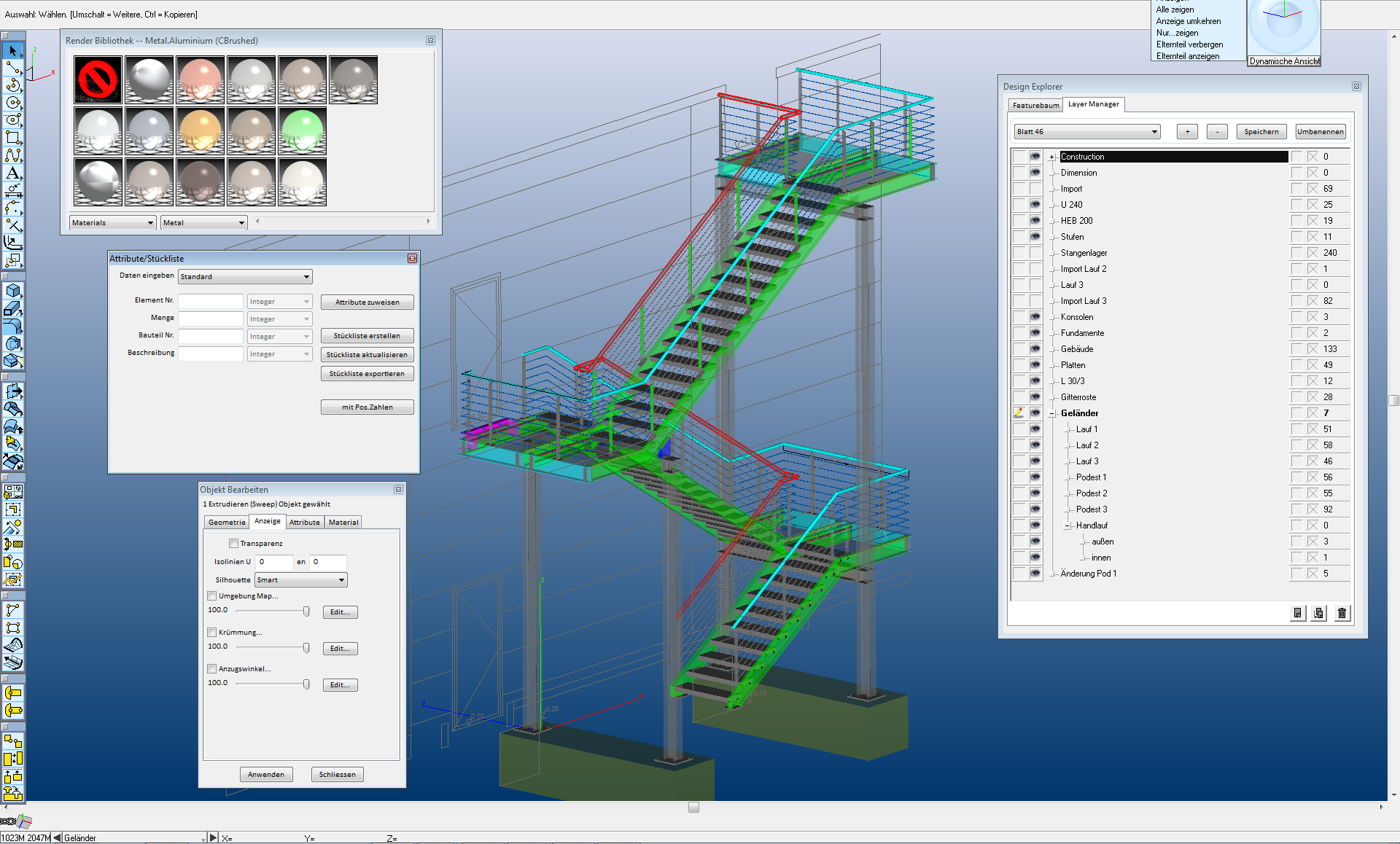The height and width of the screenshot is (844, 1400).
Task: Collapse the Geländer layer tree node
Action: pos(1053,413)
